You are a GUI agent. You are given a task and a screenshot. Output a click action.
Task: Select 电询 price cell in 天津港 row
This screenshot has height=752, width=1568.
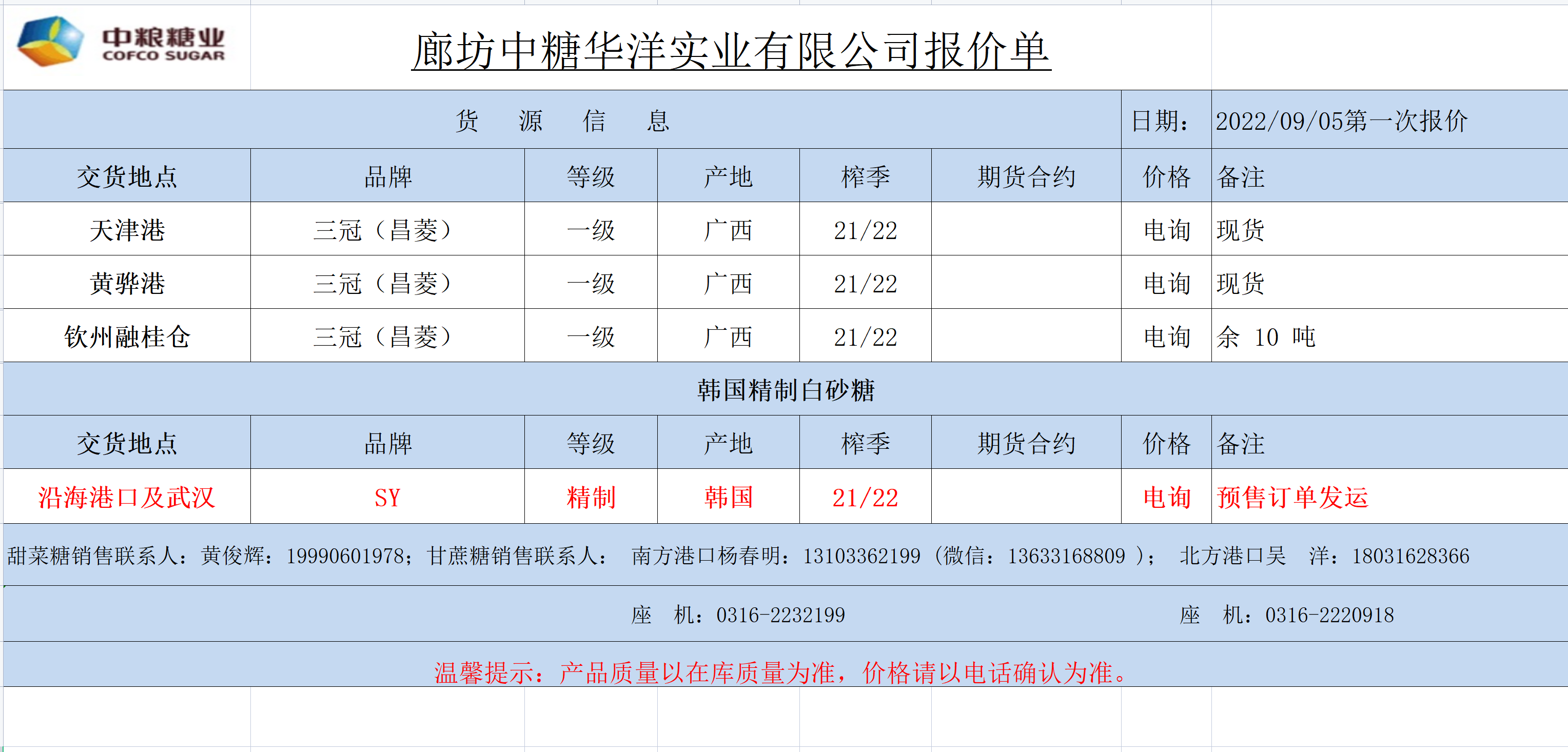click(x=1166, y=230)
